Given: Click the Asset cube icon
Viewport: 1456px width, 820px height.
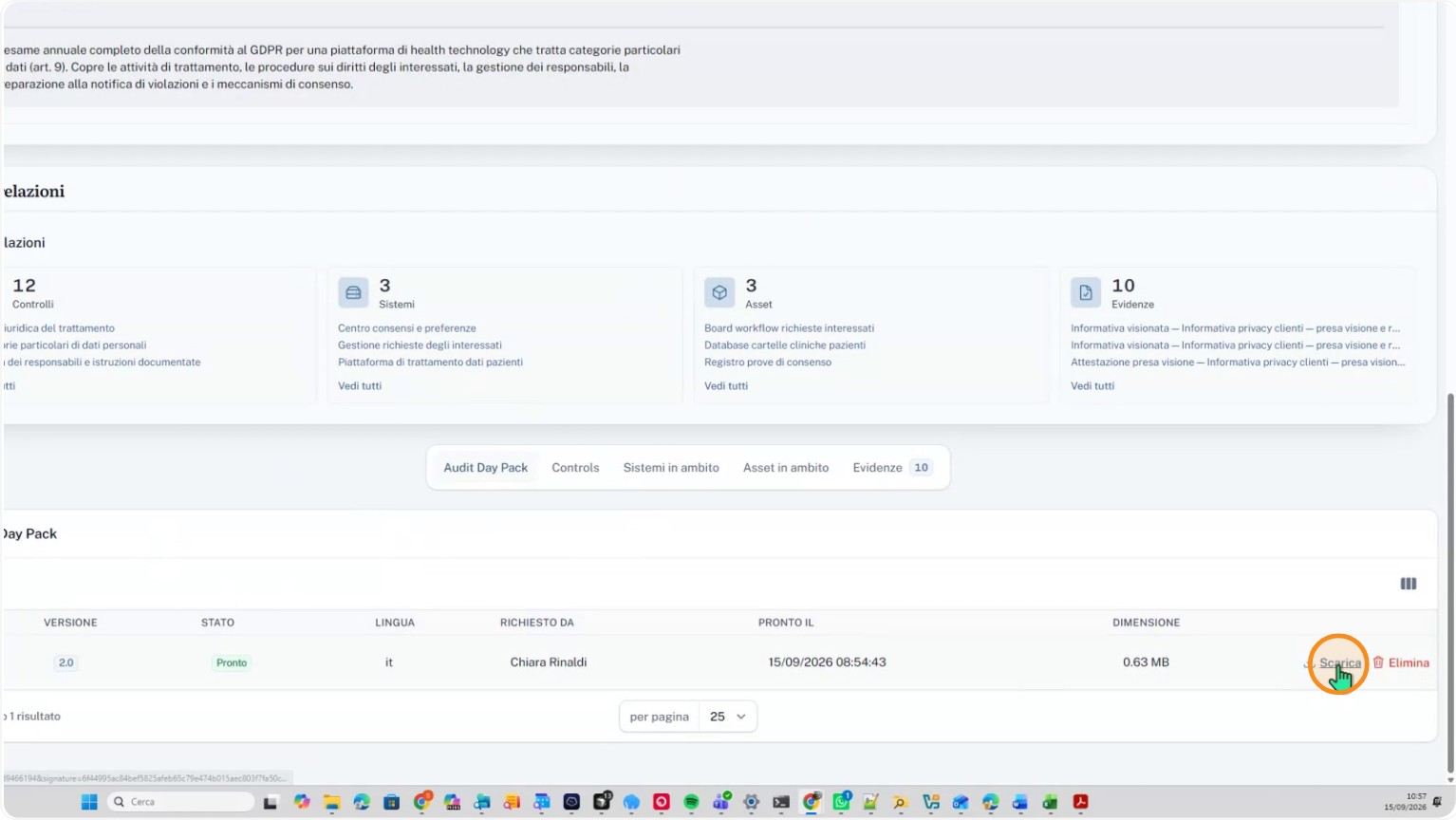Looking at the screenshot, I should [x=719, y=292].
